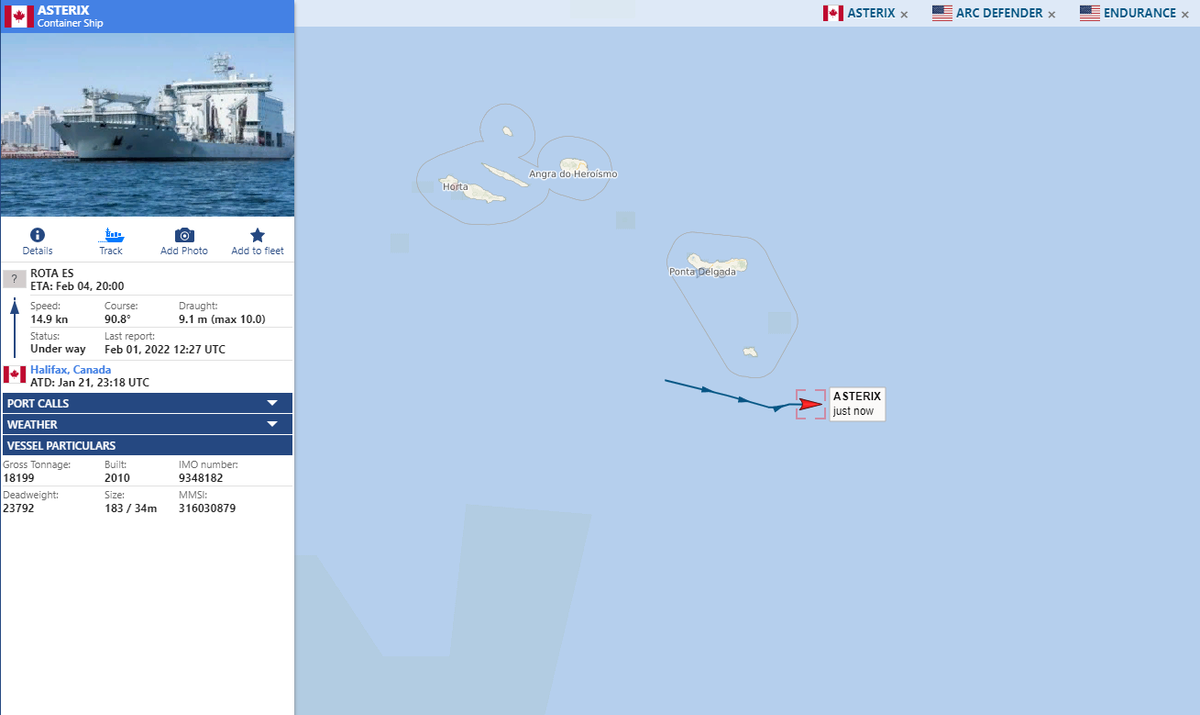Expand the WEATHER section
The image size is (1200, 715).
[148, 424]
